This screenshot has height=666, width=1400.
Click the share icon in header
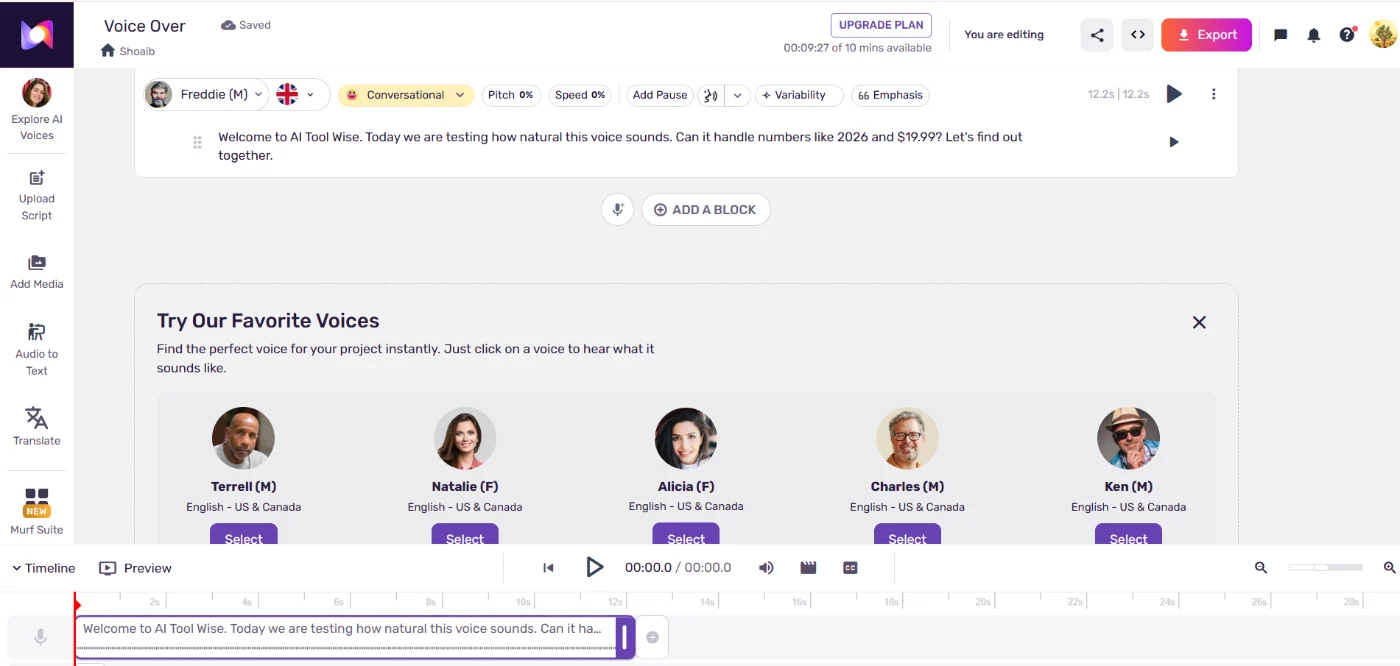(1097, 35)
